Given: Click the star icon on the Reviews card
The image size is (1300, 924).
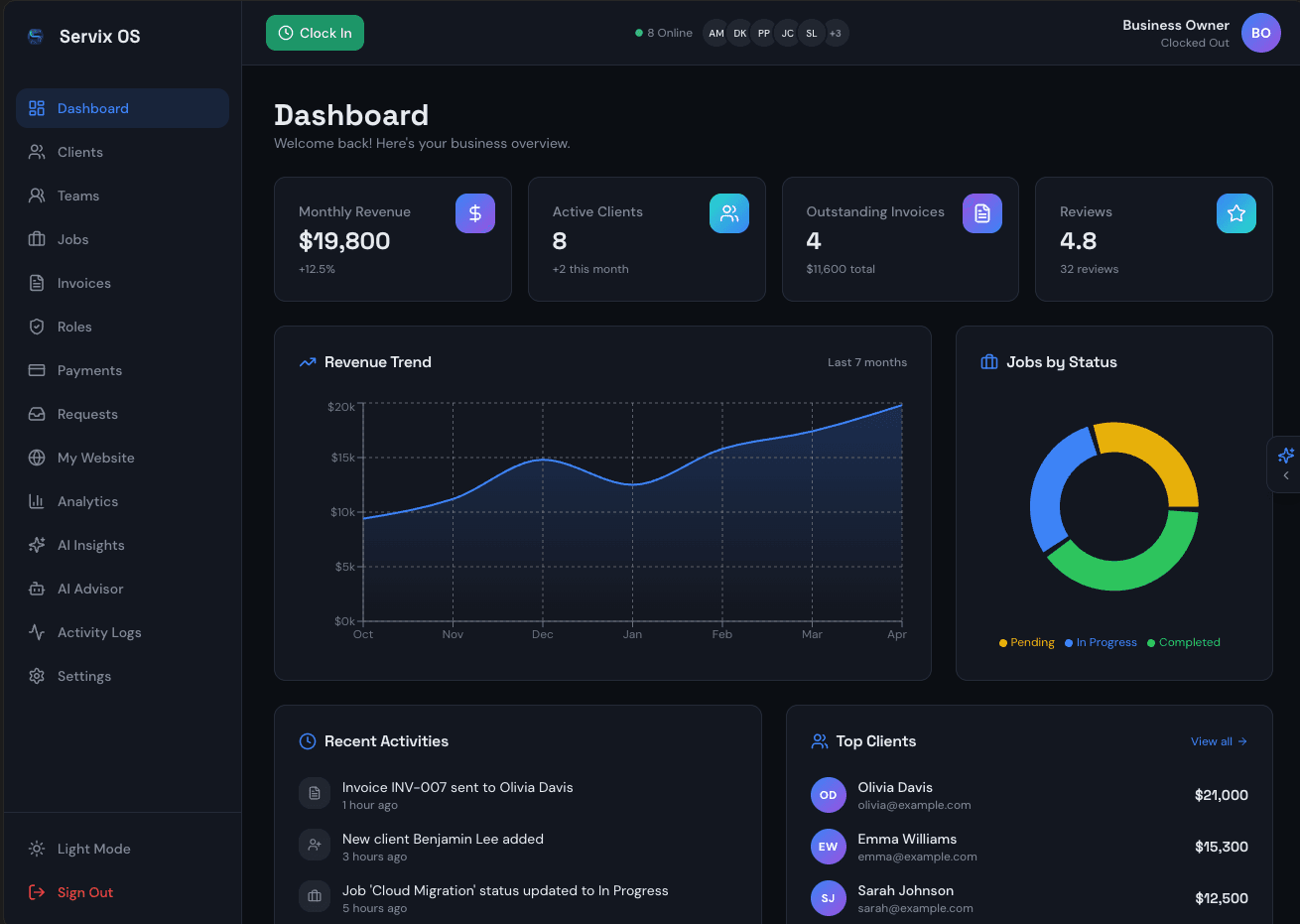Looking at the screenshot, I should click(x=1235, y=212).
